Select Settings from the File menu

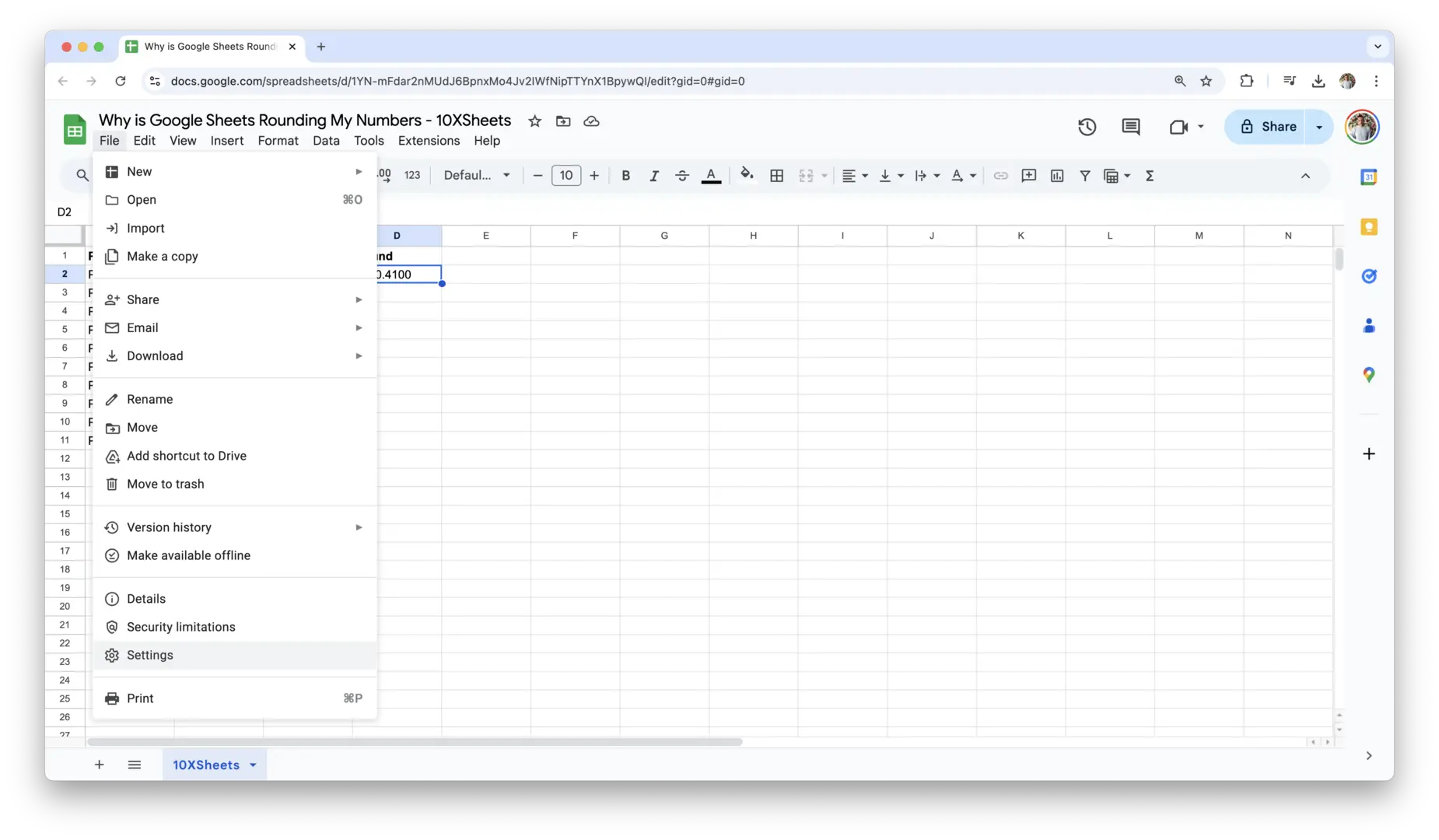[x=150, y=656]
